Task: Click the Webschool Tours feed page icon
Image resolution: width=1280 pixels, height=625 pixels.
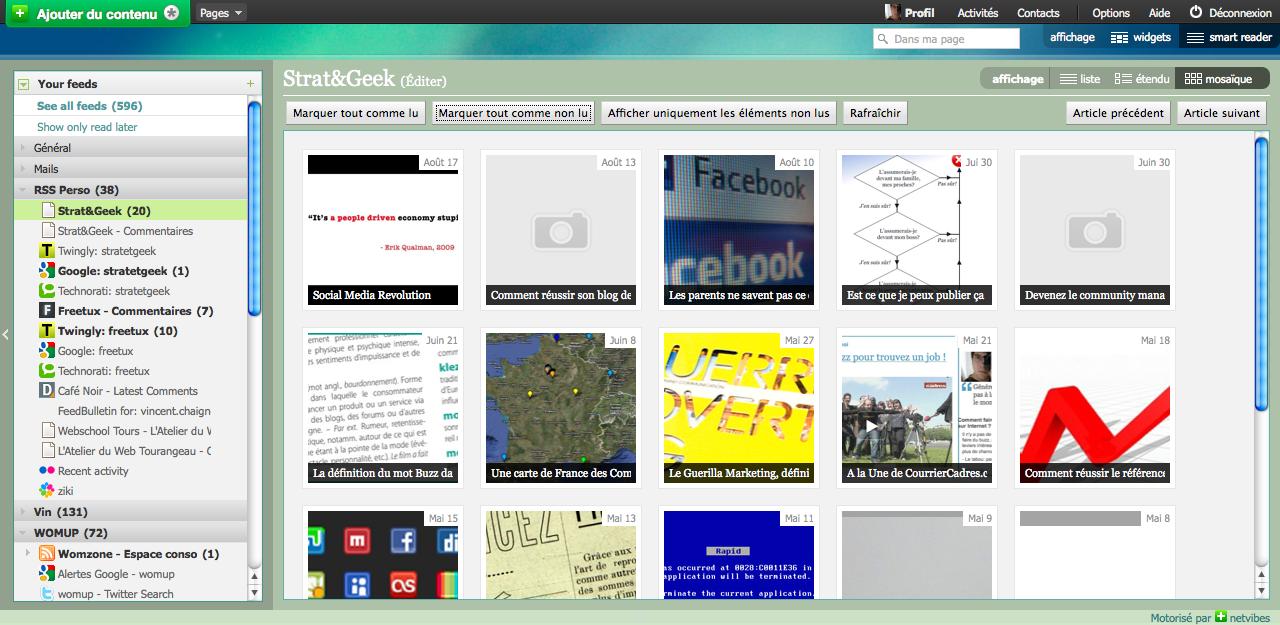Action: click(x=48, y=431)
